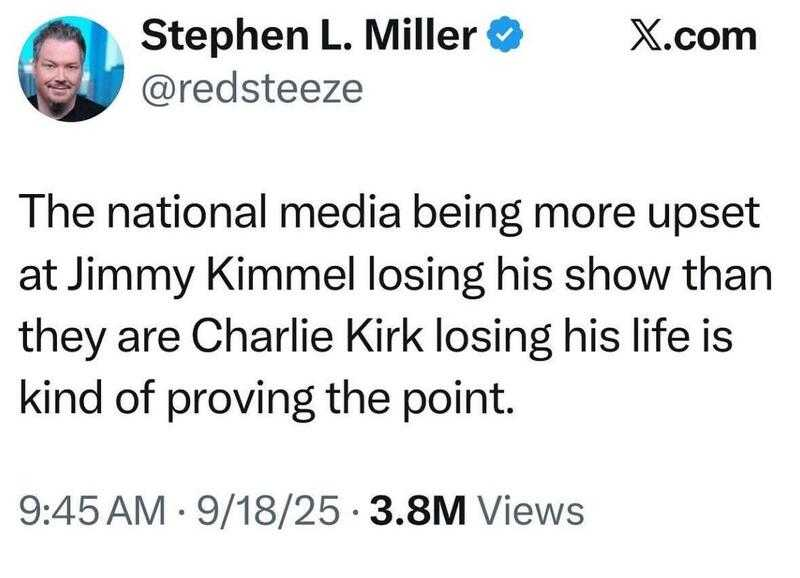The height and width of the screenshot is (578, 800).
Task: Open the Stephen L. Miller display name
Action: point(309,35)
